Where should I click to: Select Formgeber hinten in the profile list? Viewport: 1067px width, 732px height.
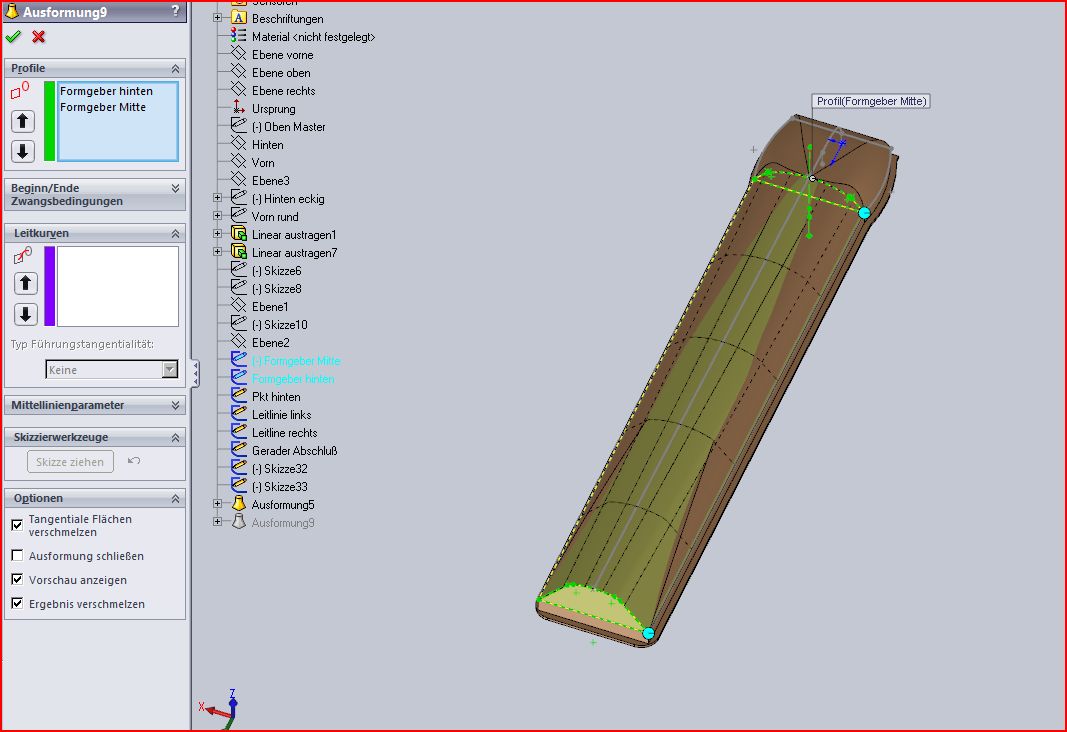106,91
